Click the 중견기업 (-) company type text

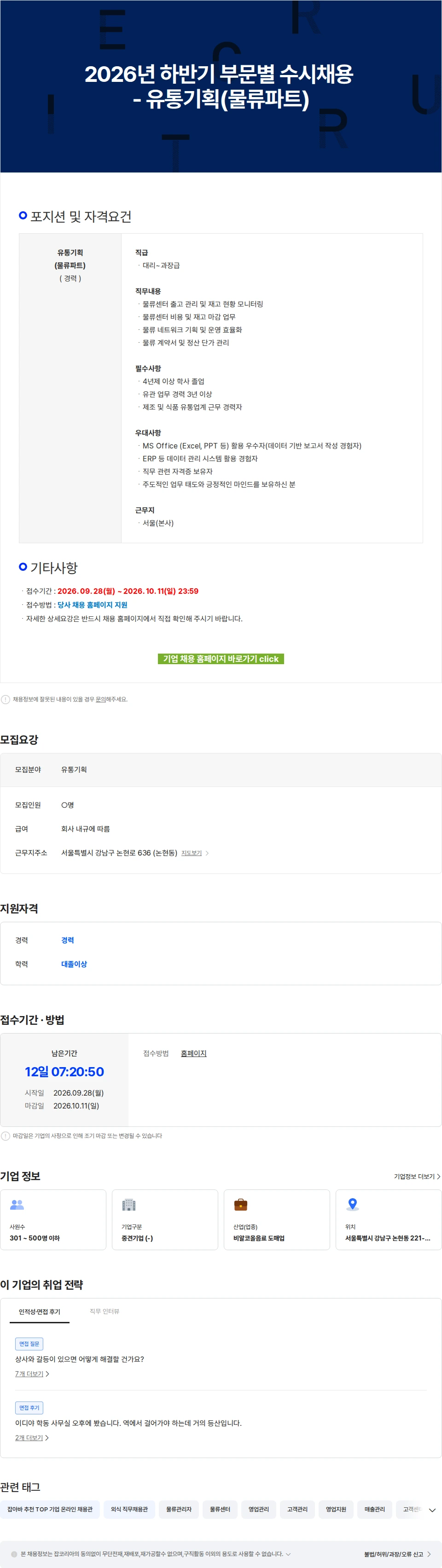click(137, 1238)
